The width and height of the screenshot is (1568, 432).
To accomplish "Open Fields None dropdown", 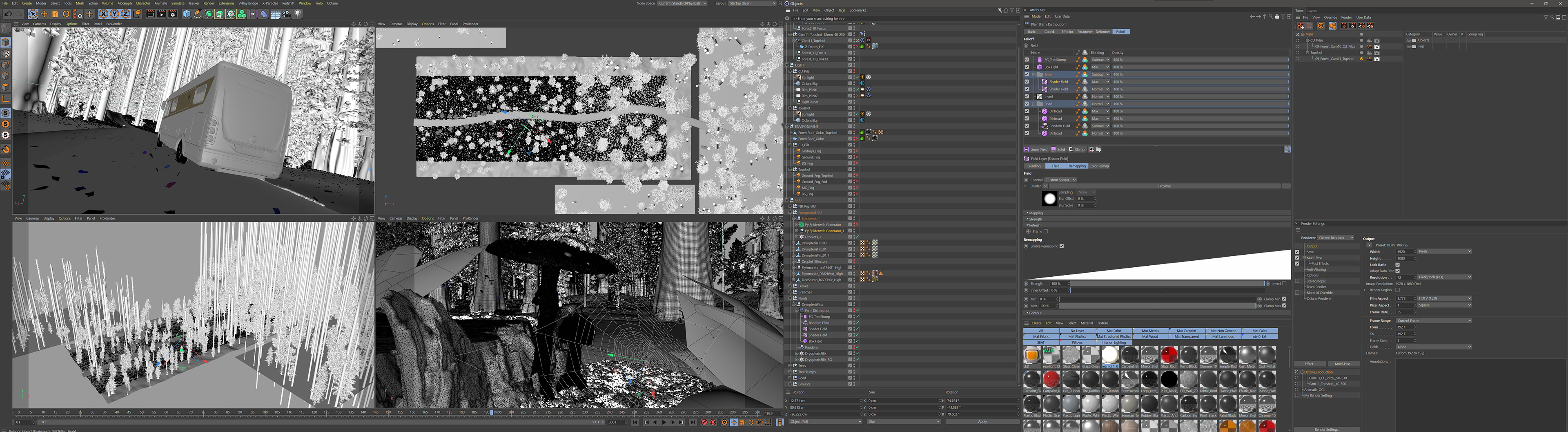I will tap(1434, 347).
